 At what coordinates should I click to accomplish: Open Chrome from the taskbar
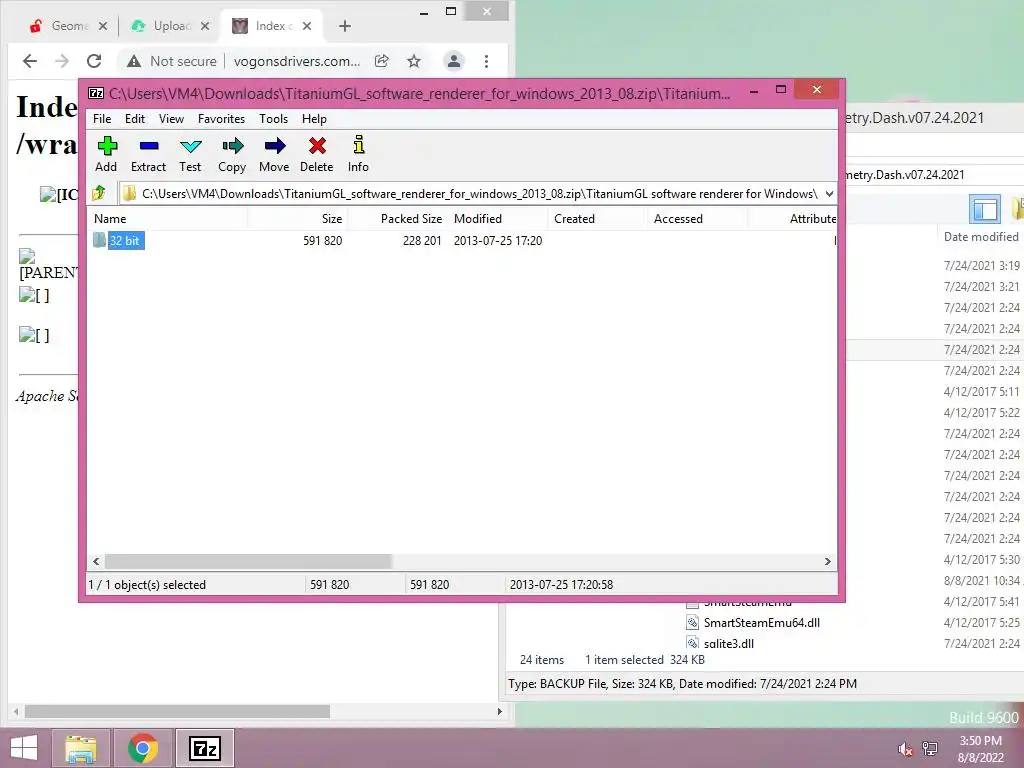143,748
